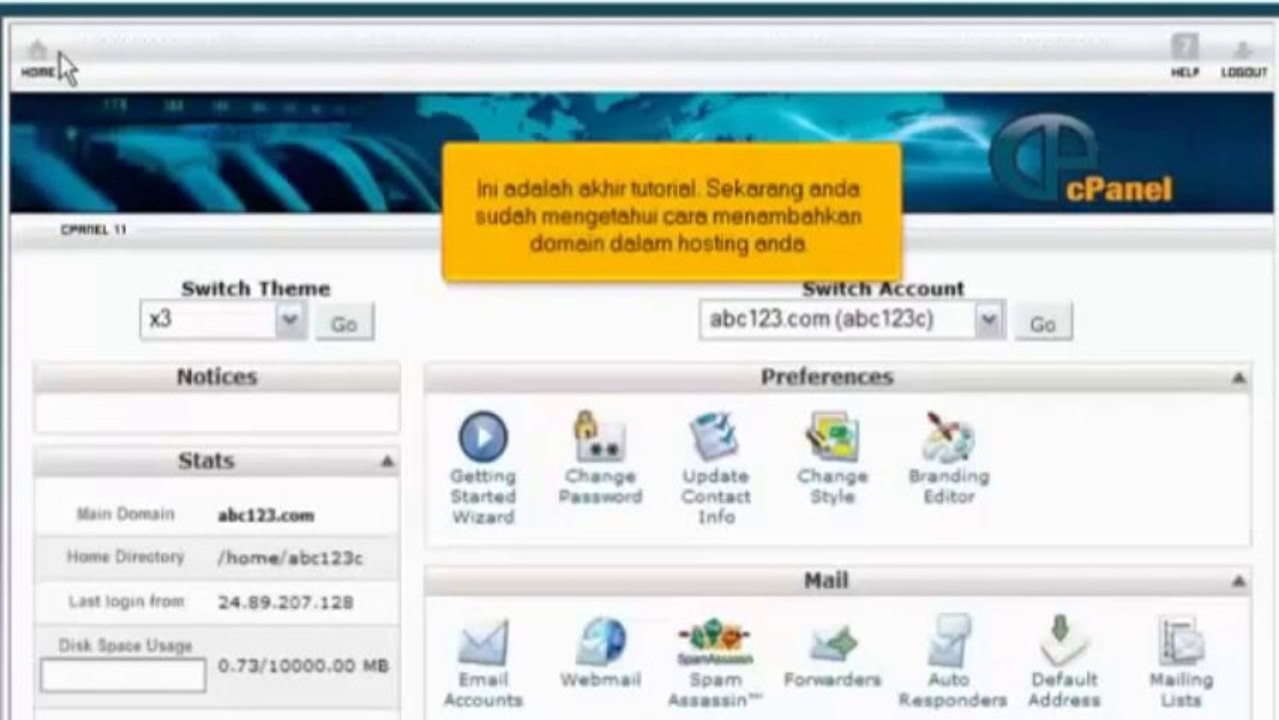Click the Disk Space Usage bar
The height and width of the screenshot is (720, 1279).
tap(123, 675)
